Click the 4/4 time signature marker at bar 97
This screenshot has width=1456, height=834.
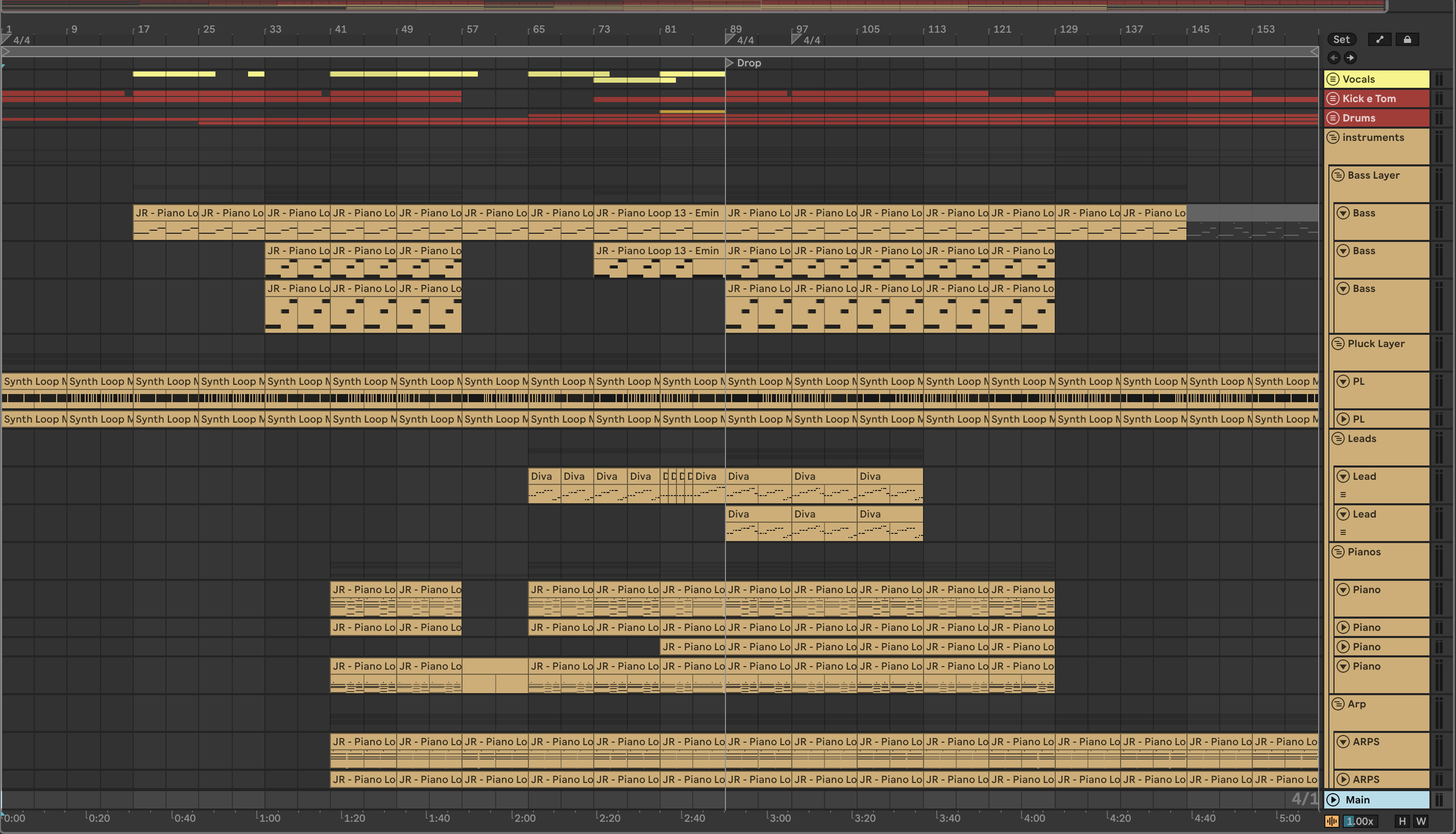(x=806, y=40)
